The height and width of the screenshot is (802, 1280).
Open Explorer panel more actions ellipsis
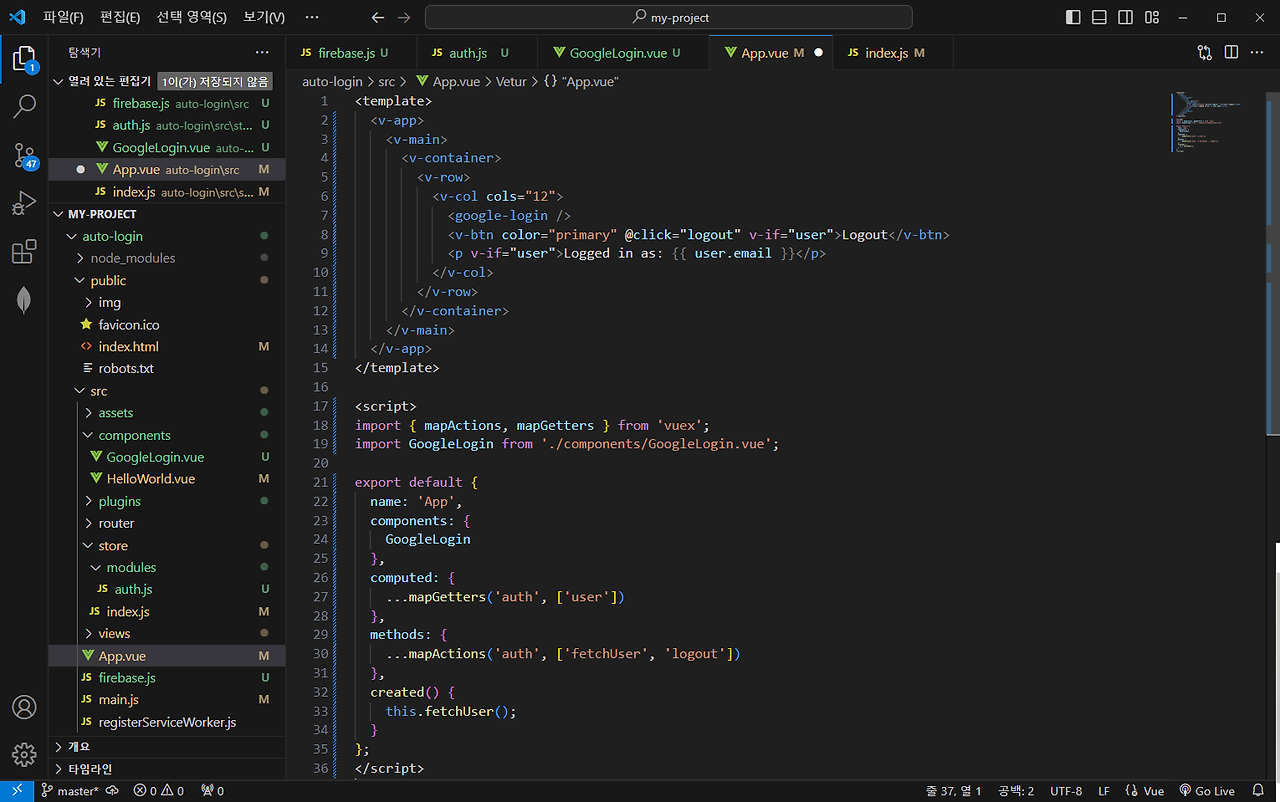pos(262,52)
